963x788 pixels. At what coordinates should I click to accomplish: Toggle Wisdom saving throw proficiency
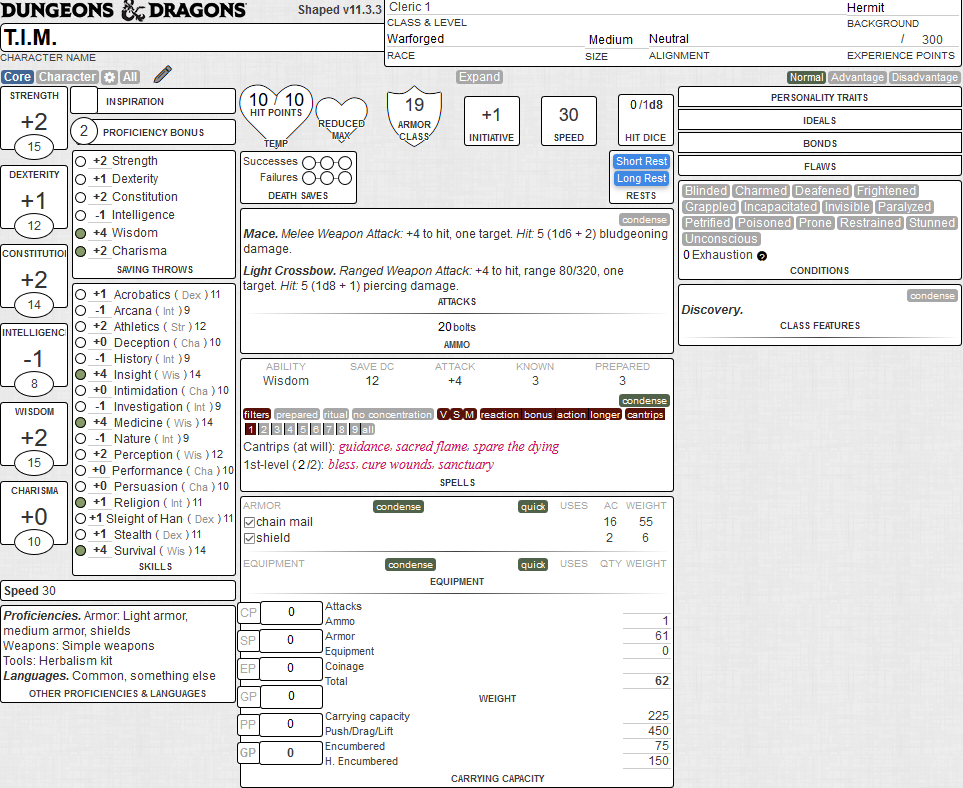click(x=80, y=233)
